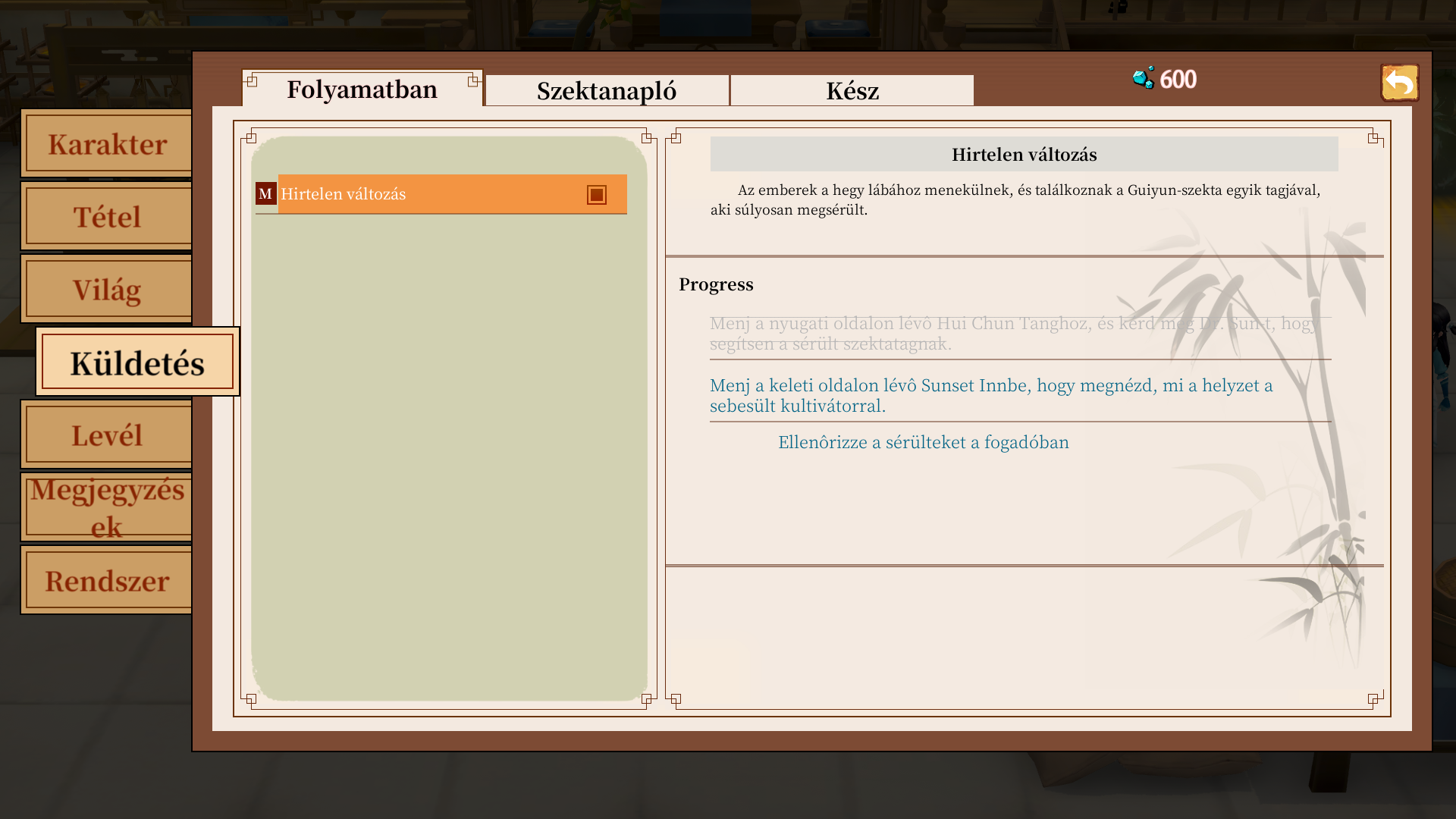Viewport: 1456px width, 819px height.
Task: Open the Megjegyzések notes menu
Action: [107, 507]
